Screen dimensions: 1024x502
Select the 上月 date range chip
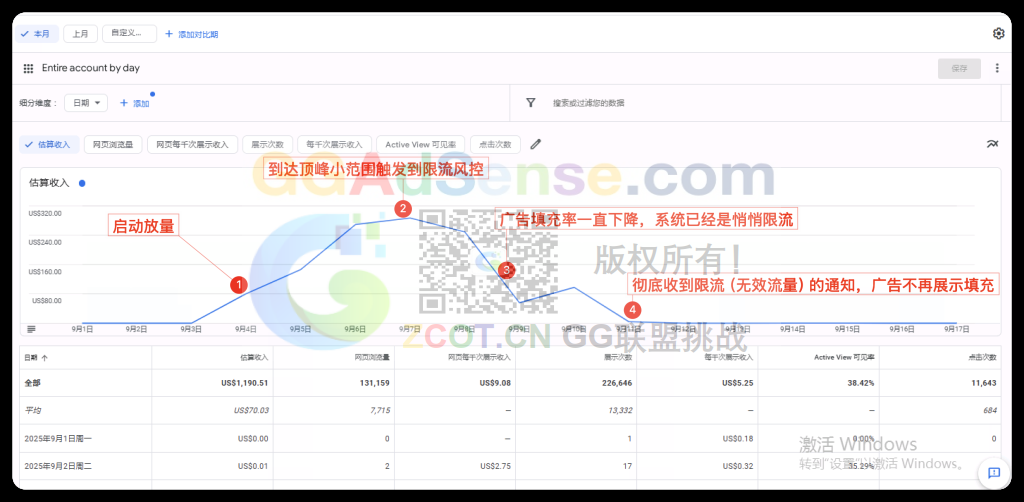[x=80, y=34]
